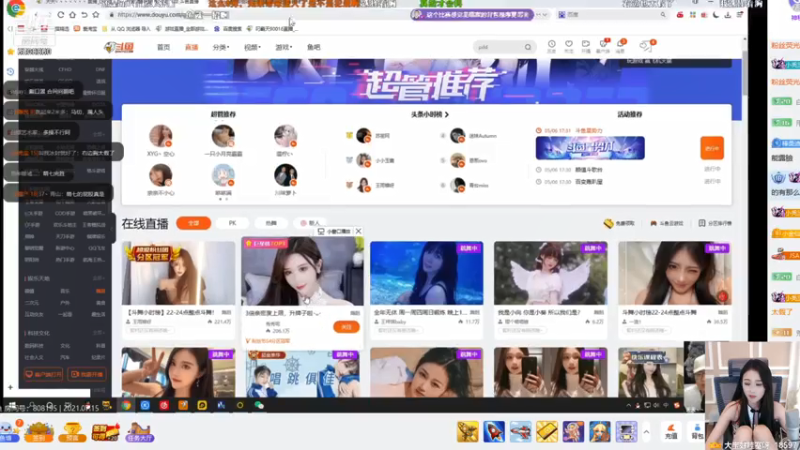Click the page vertical scrollbar
This screenshot has height=450, width=800.
744,73
